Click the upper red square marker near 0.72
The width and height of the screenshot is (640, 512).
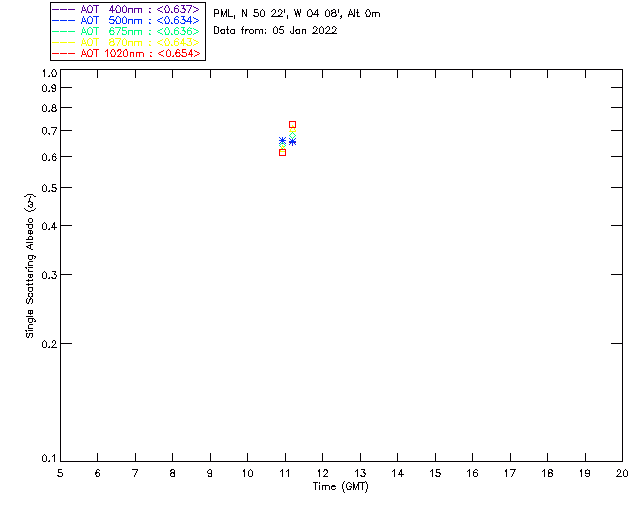pyautogui.click(x=292, y=125)
